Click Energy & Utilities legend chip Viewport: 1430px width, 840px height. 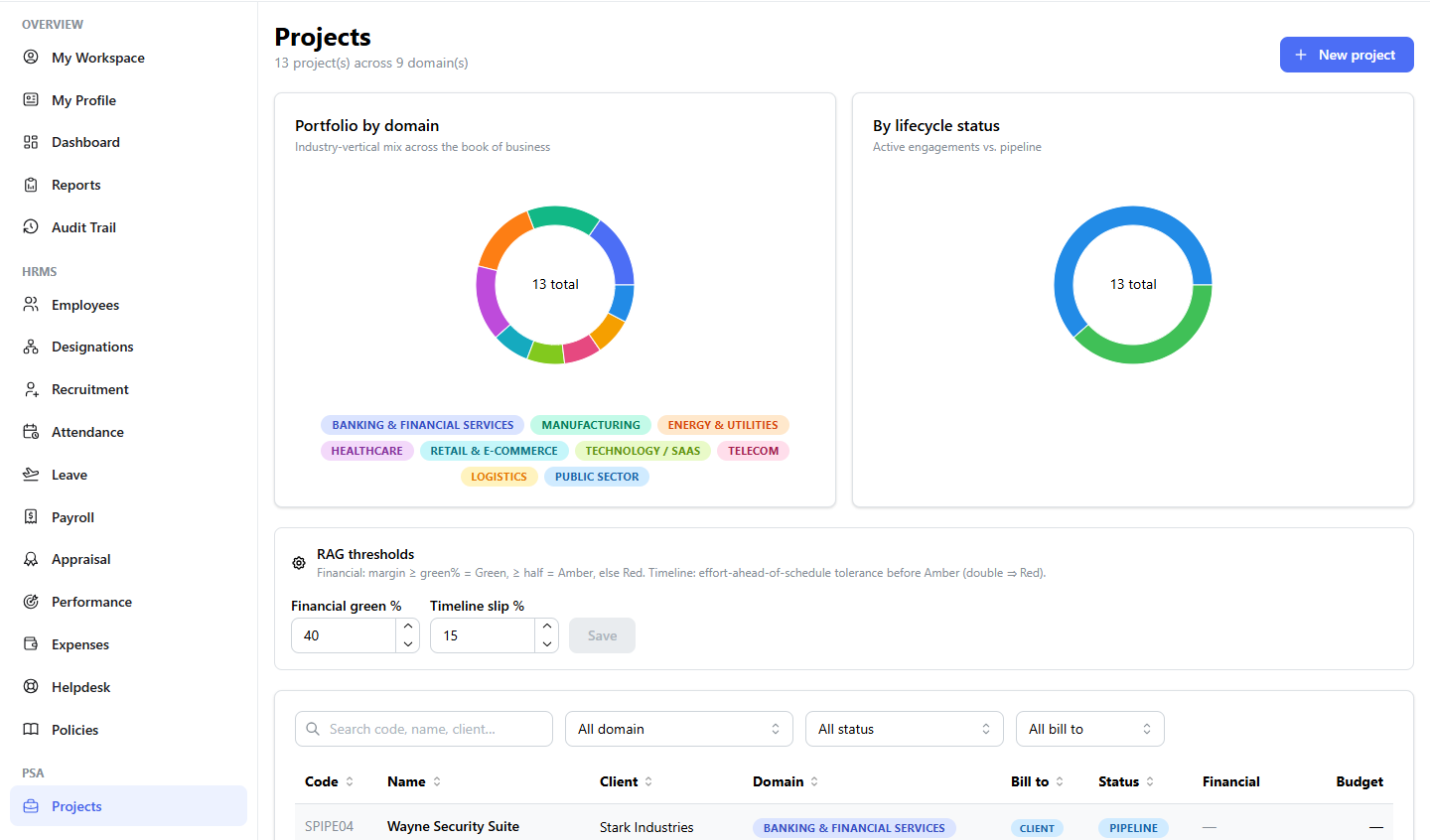(723, 425)
